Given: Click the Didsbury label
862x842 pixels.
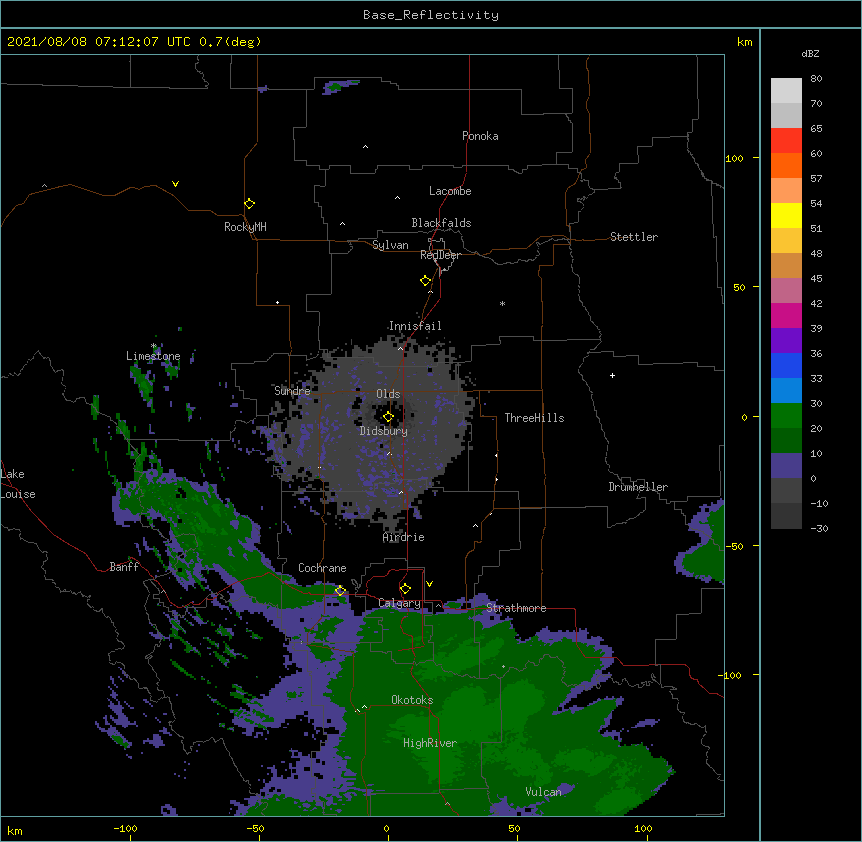Looking at the screenshot, I should 384,431.
